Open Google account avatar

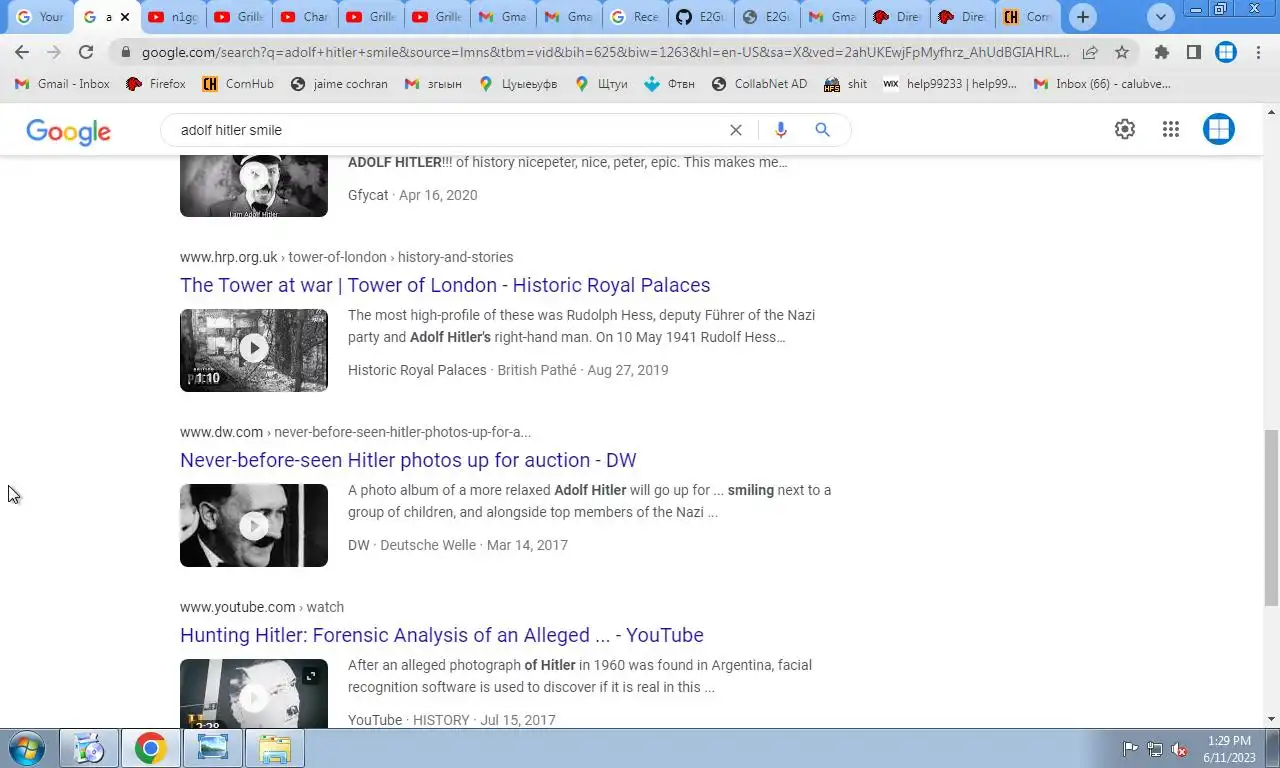tap(1218, 129)
